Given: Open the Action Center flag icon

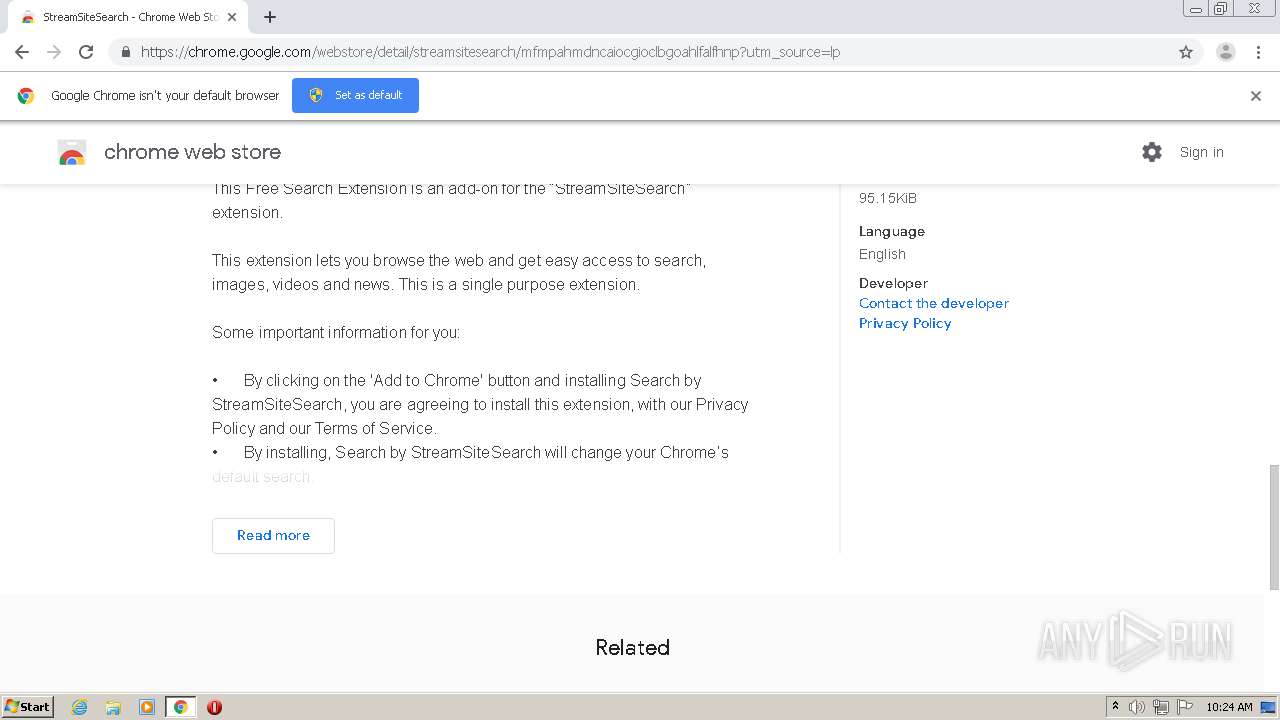Looking at the screenshot, I should [x=1185, y=707].
